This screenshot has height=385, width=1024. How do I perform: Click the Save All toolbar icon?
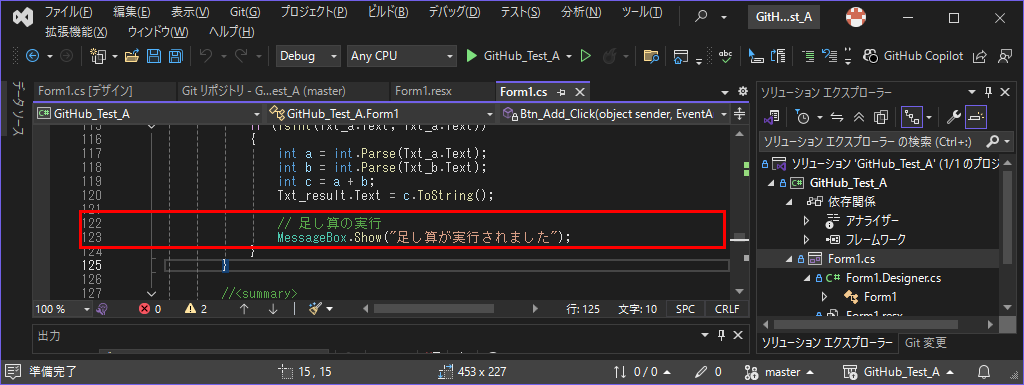(x=175, y=56)
